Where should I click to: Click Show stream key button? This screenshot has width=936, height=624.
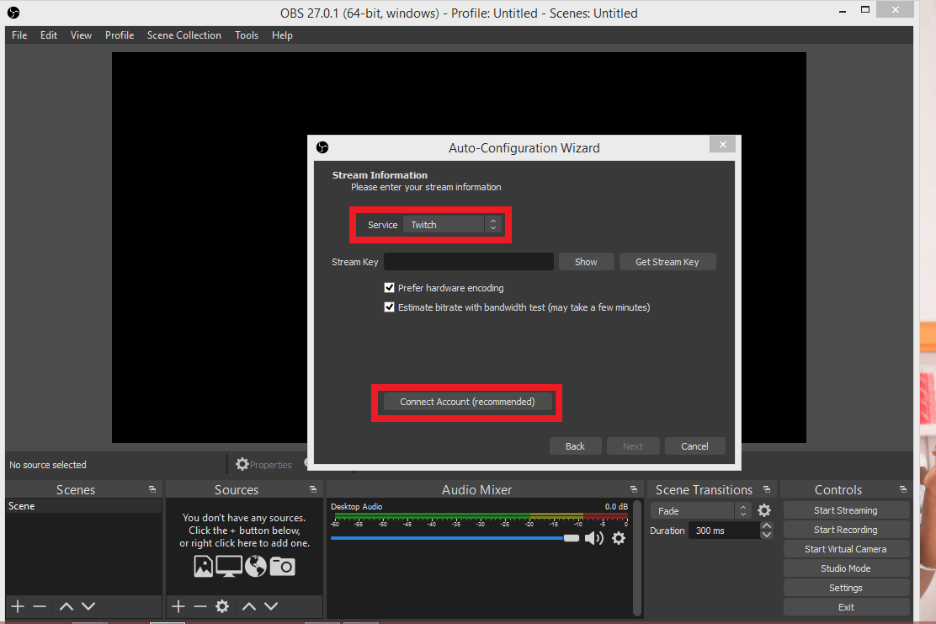tap(586, 262)
